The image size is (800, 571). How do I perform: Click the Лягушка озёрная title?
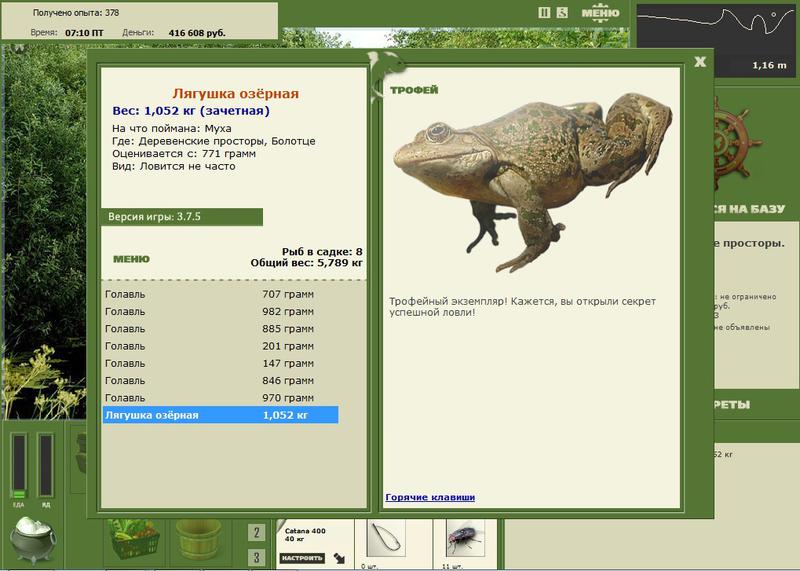point(236,93)
